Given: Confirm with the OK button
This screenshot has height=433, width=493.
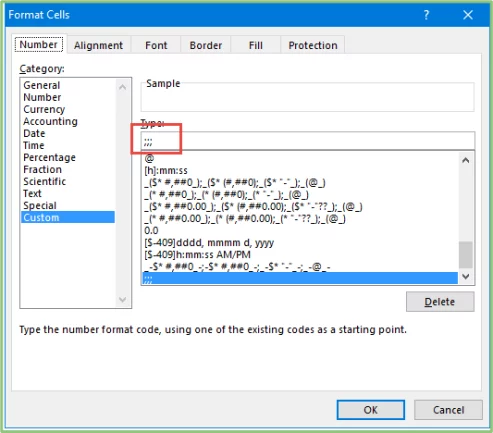Looking at the screenshot, I should click(x=371, y=410).
